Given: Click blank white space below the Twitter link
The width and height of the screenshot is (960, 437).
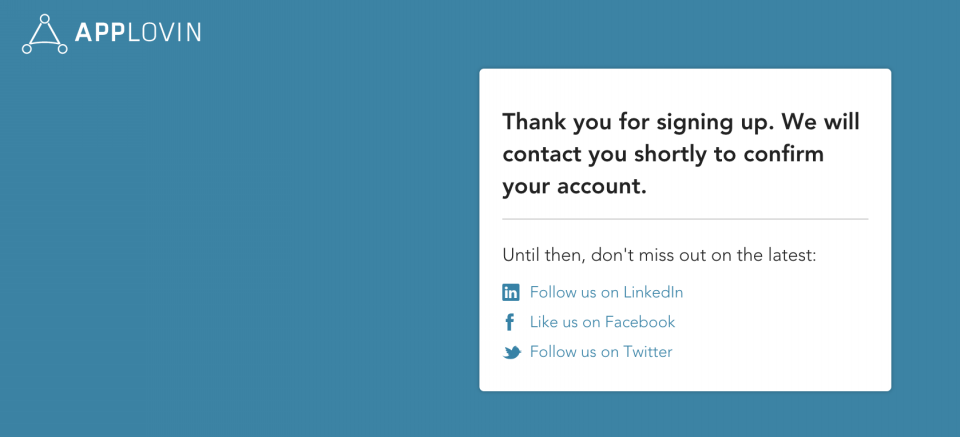Looking at the screenshot, I should [685, 376].
